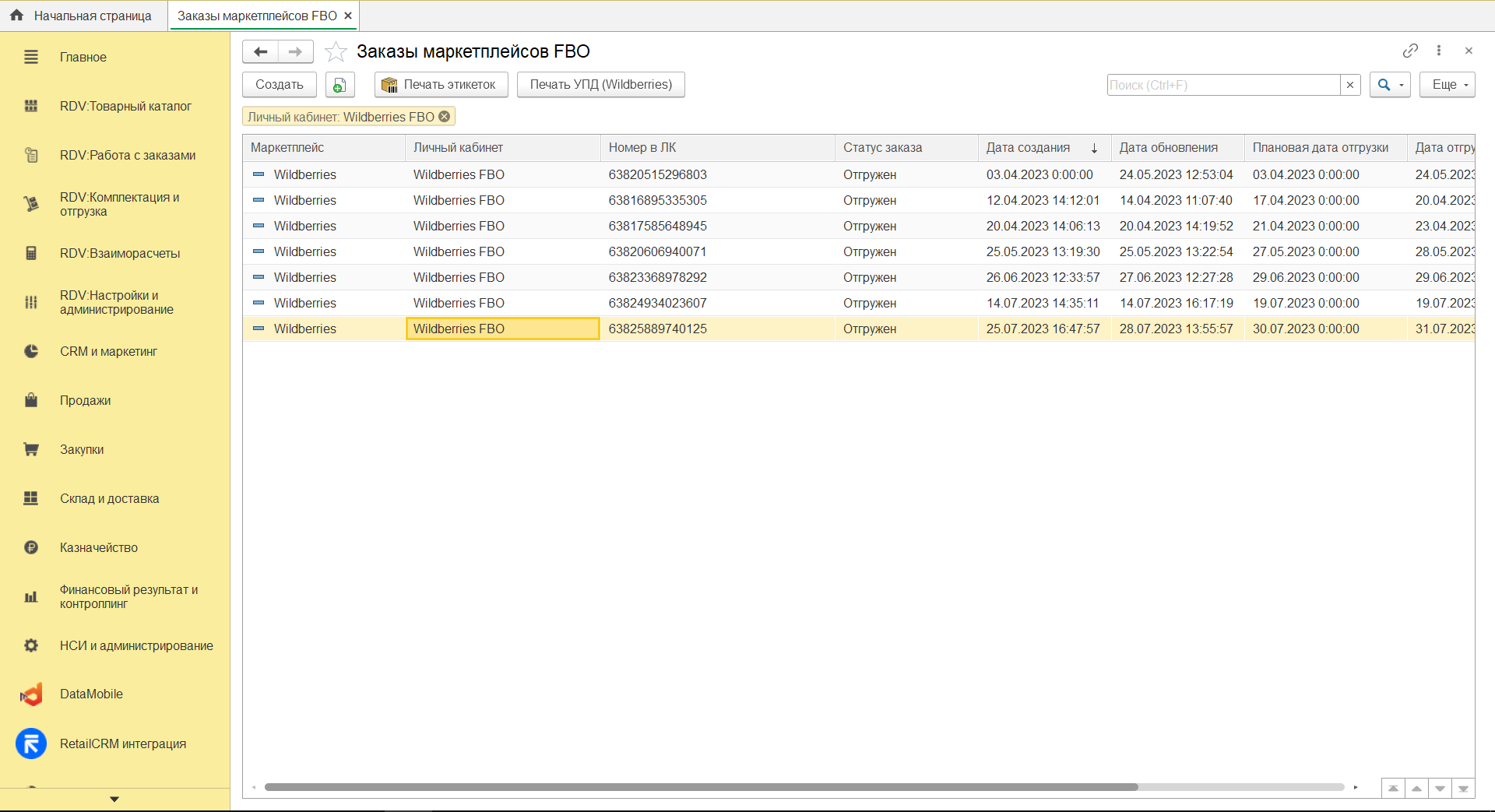Open the three-dot form options menu
This screenshot has height=812, width=1495.
(x=1439, y=51)
